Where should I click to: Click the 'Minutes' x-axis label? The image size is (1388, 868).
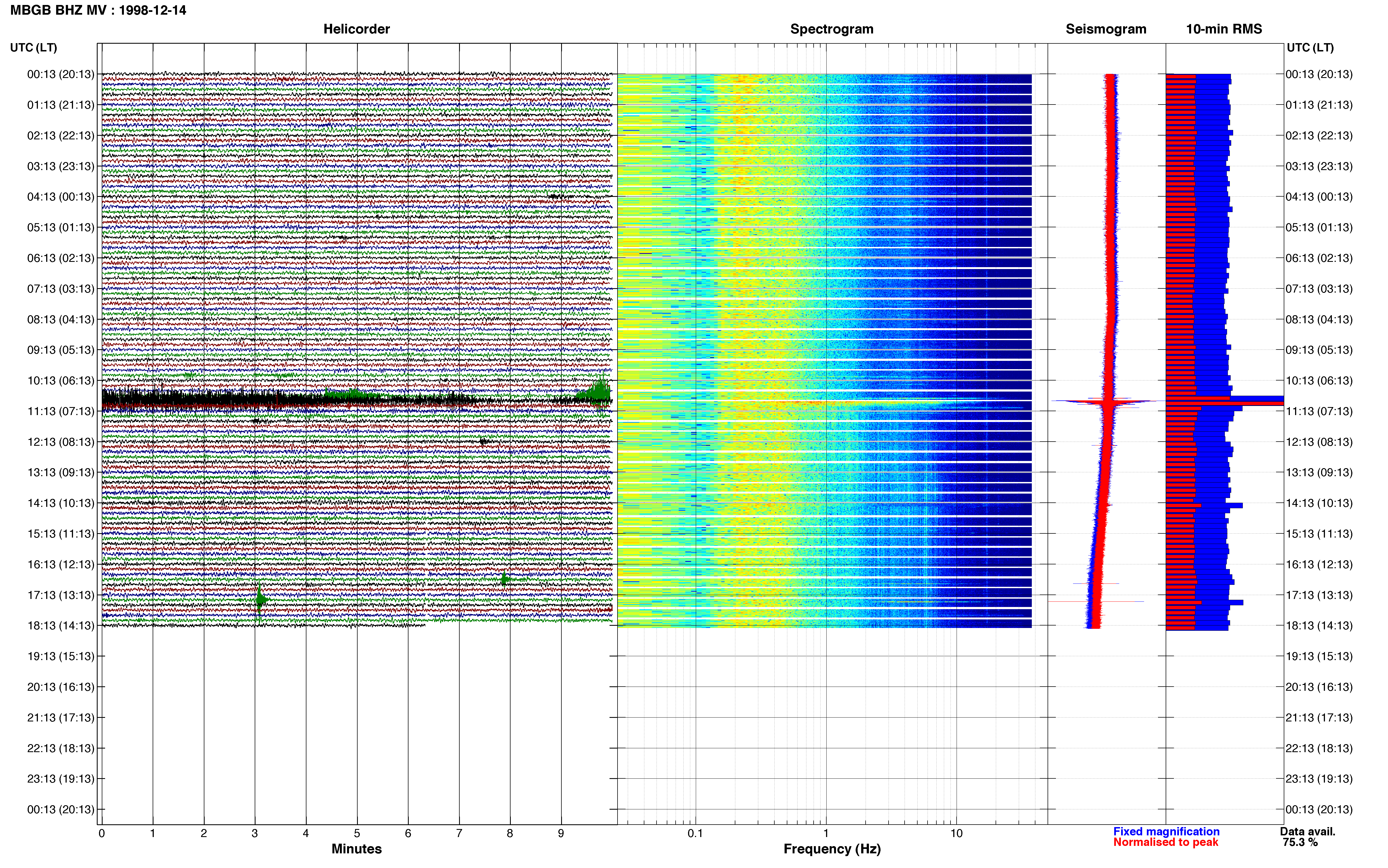356,849
